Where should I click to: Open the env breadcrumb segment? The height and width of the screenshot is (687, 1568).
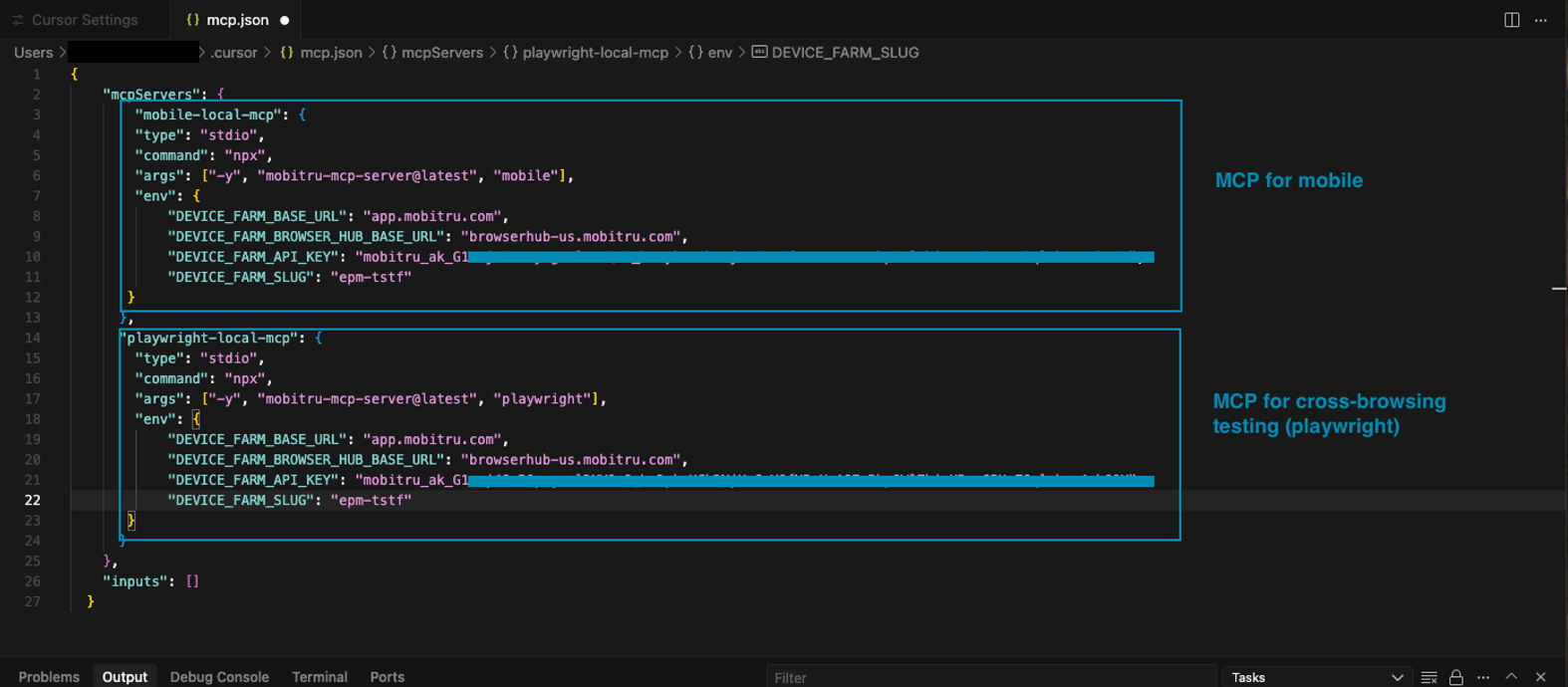[x=719, y=53]
